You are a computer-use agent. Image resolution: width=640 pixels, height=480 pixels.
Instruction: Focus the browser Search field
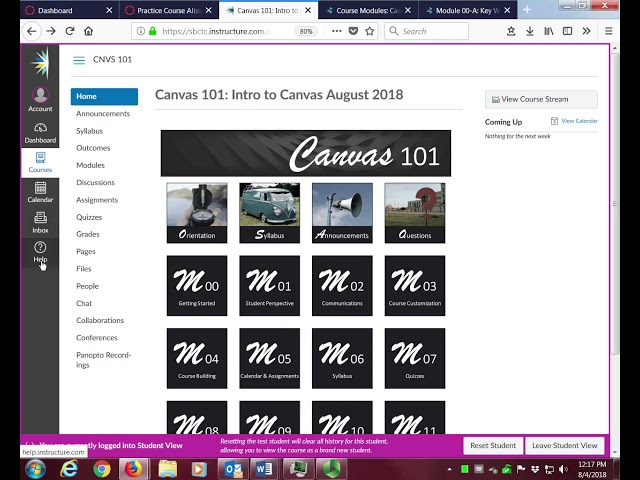point(426,31)
